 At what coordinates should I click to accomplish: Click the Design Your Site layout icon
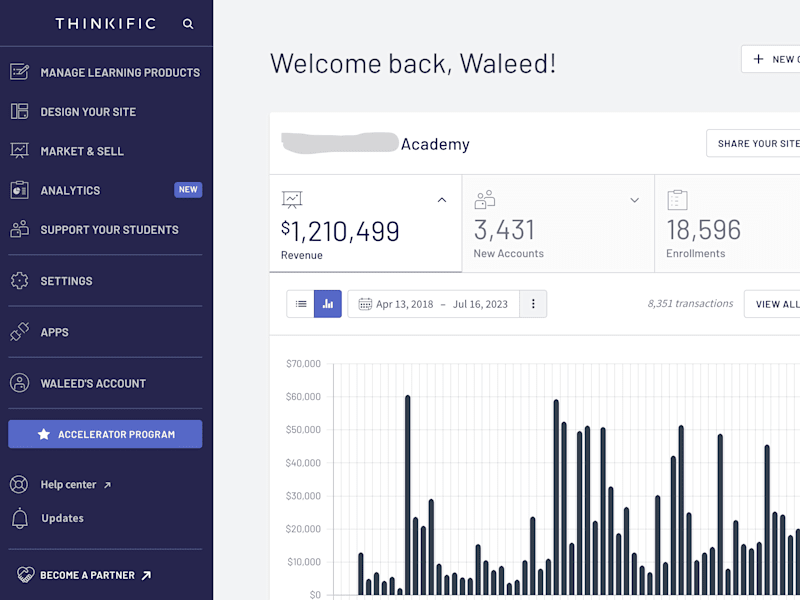pos(19,111)
